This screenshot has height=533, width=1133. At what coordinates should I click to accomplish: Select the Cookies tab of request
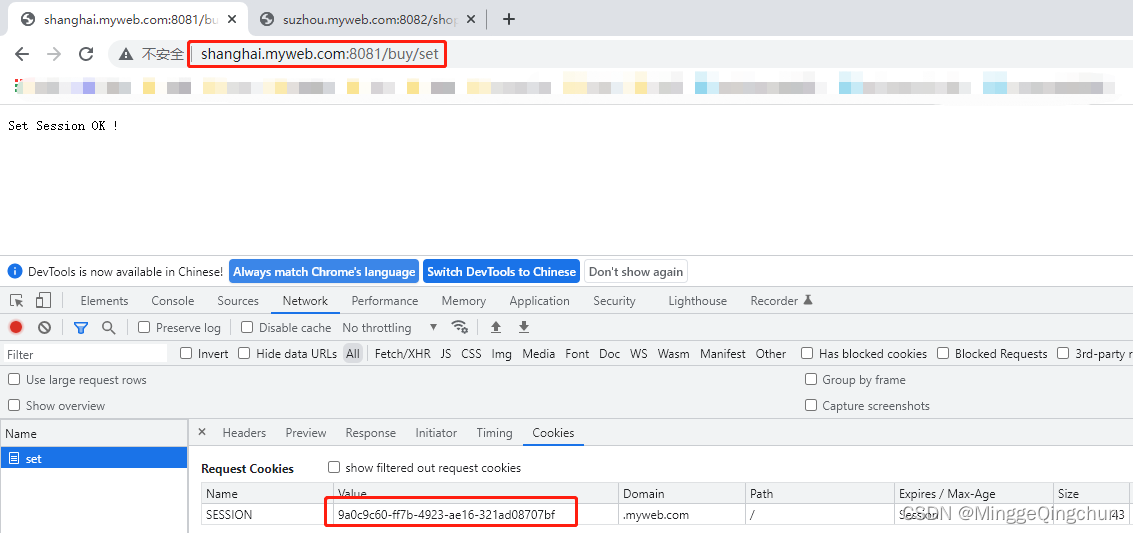pos(553,433)
